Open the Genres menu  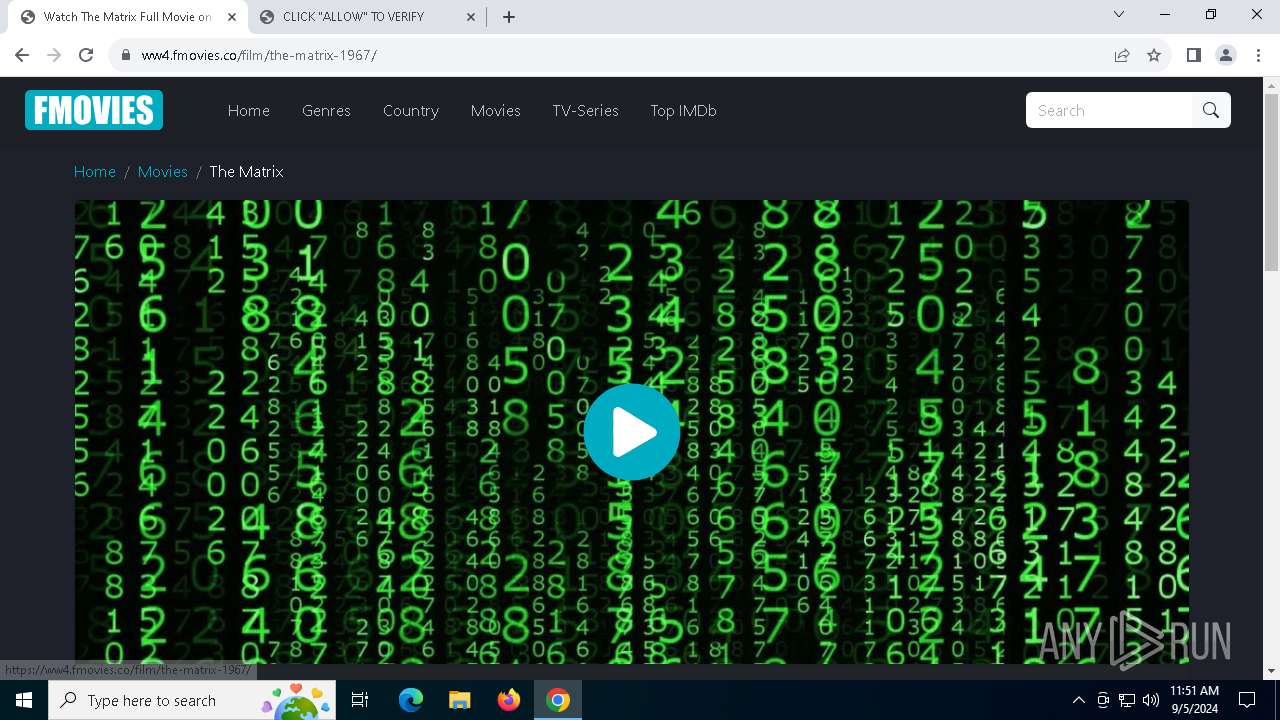[326, 111]
